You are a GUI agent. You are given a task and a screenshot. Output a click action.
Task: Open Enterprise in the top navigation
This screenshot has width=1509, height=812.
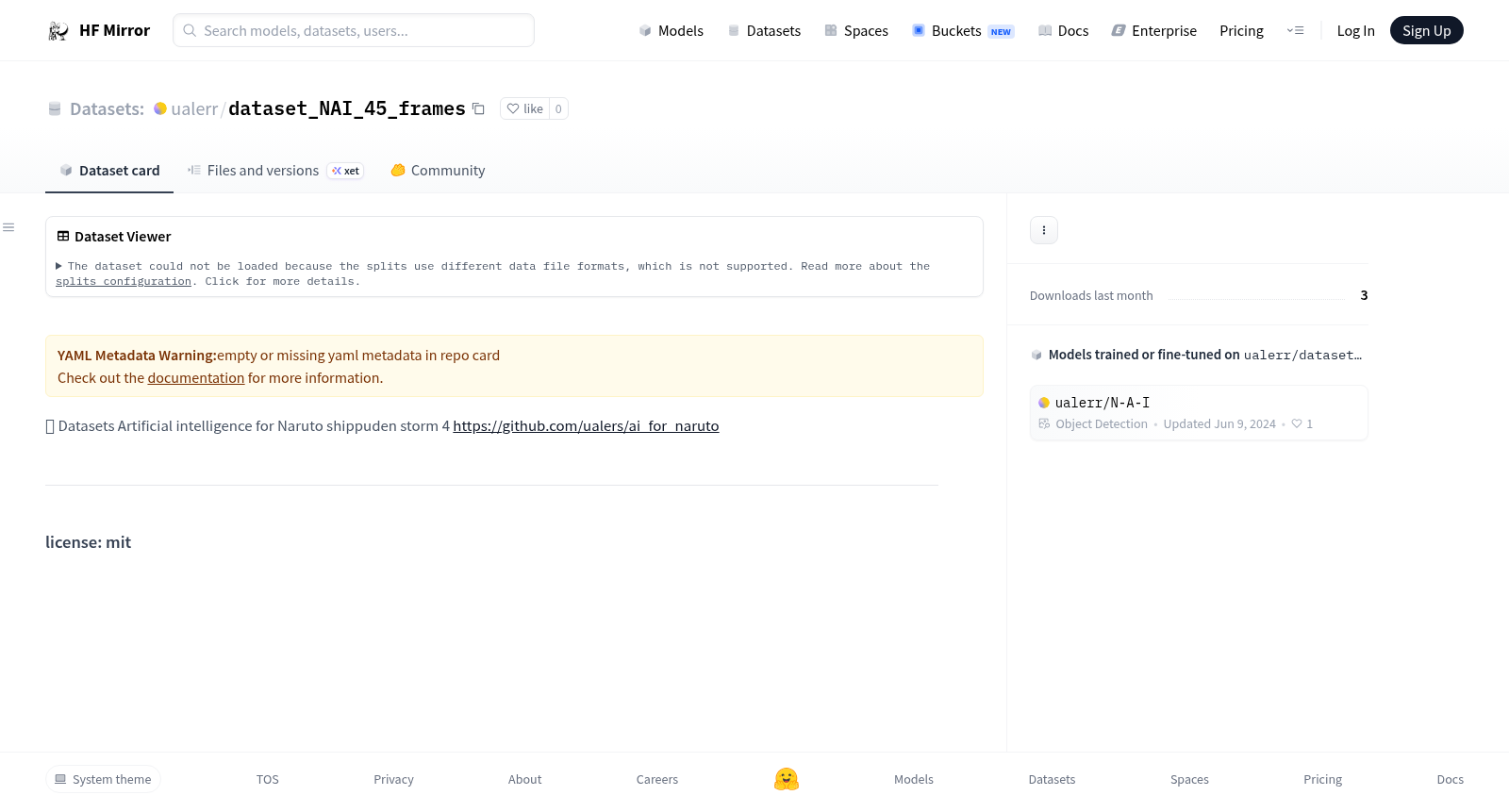tap(1154, 31)
